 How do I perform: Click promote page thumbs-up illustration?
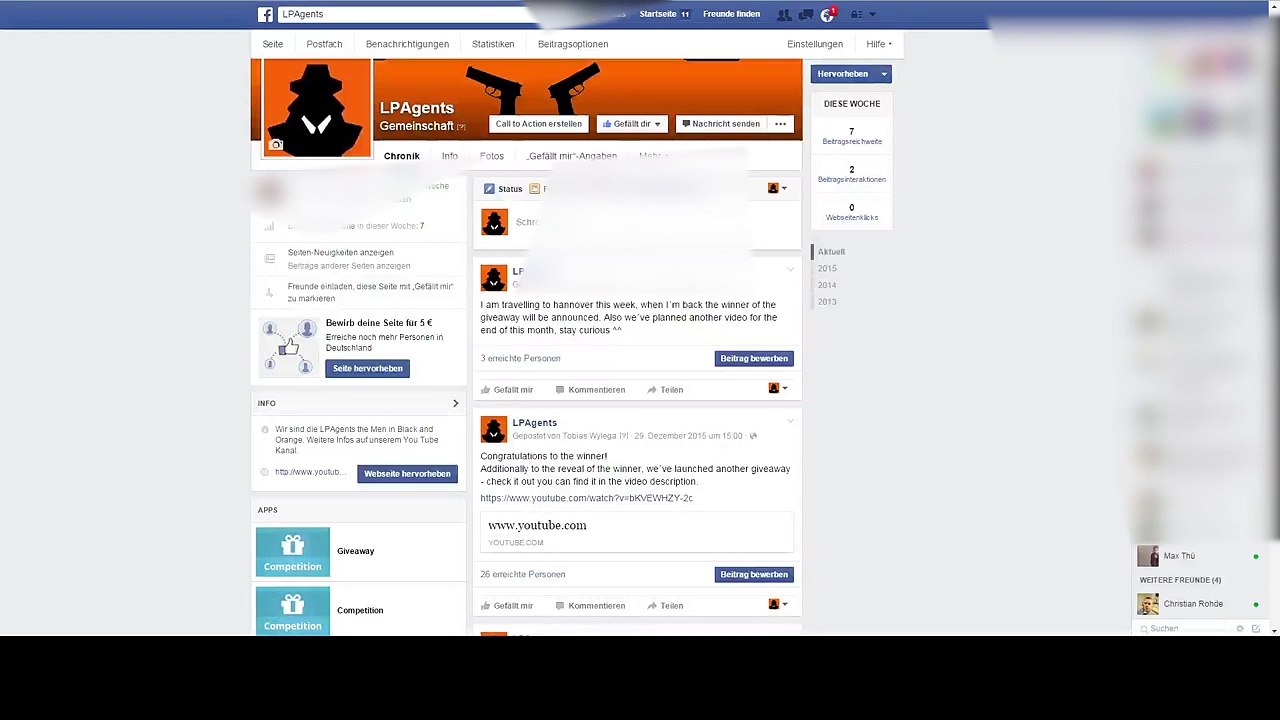point(288,347)
